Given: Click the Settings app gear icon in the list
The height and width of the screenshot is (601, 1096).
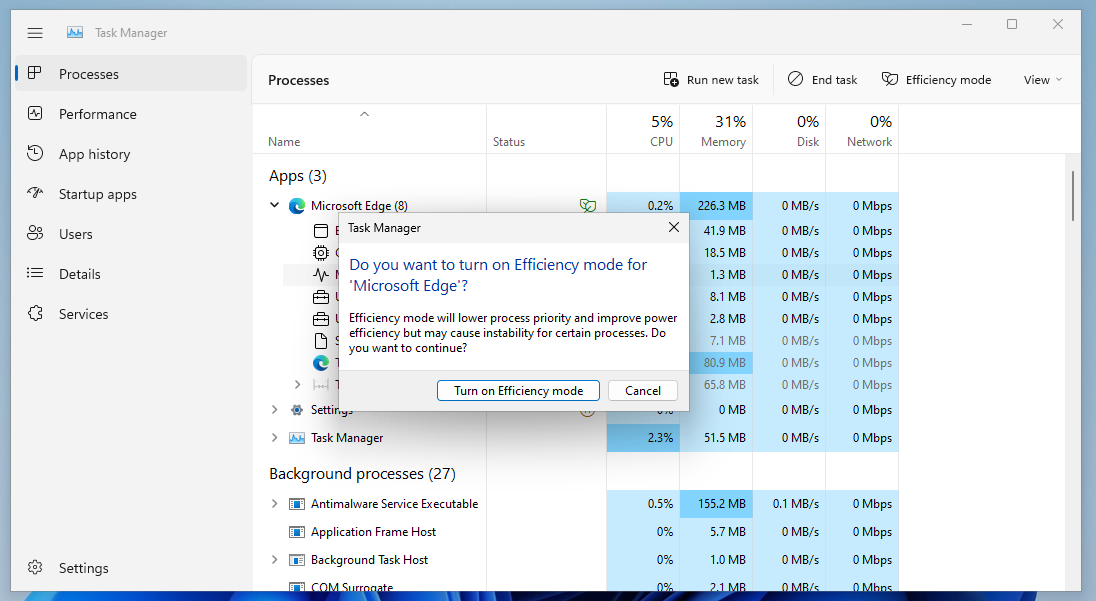Looking at the screenshot, I should (x=297, y=410).
